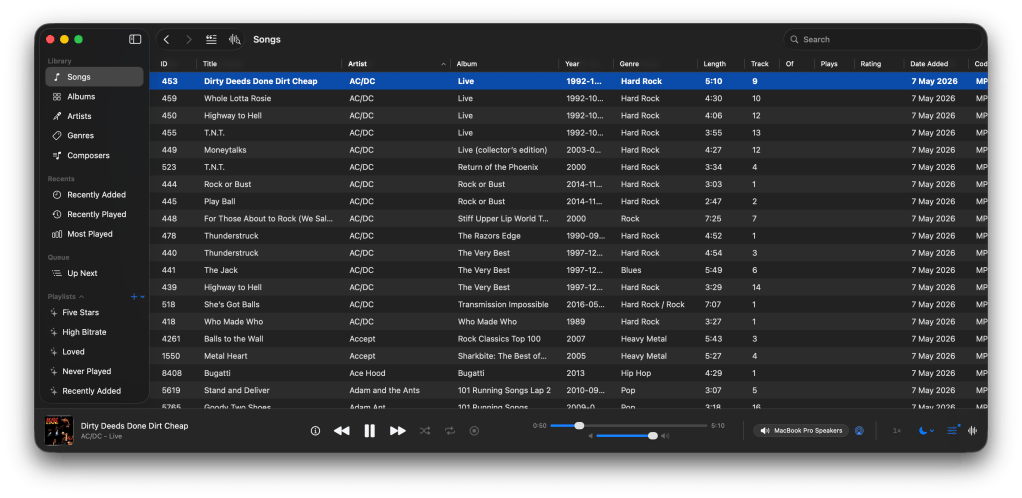1022x498 pixels.
Task: Open the High Bitrate playlist
Action: point(95,332)
